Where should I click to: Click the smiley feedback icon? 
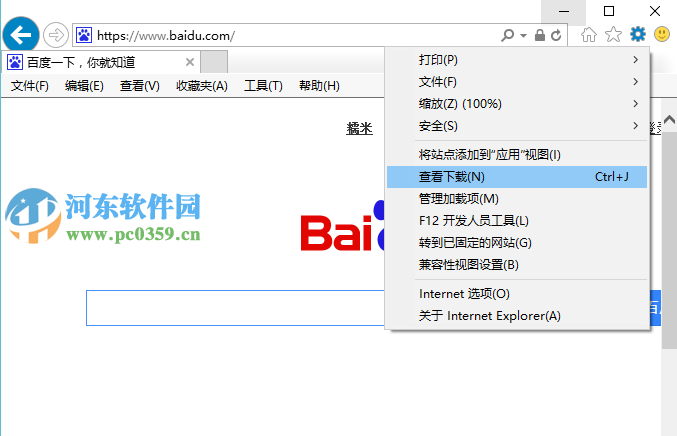662,34
